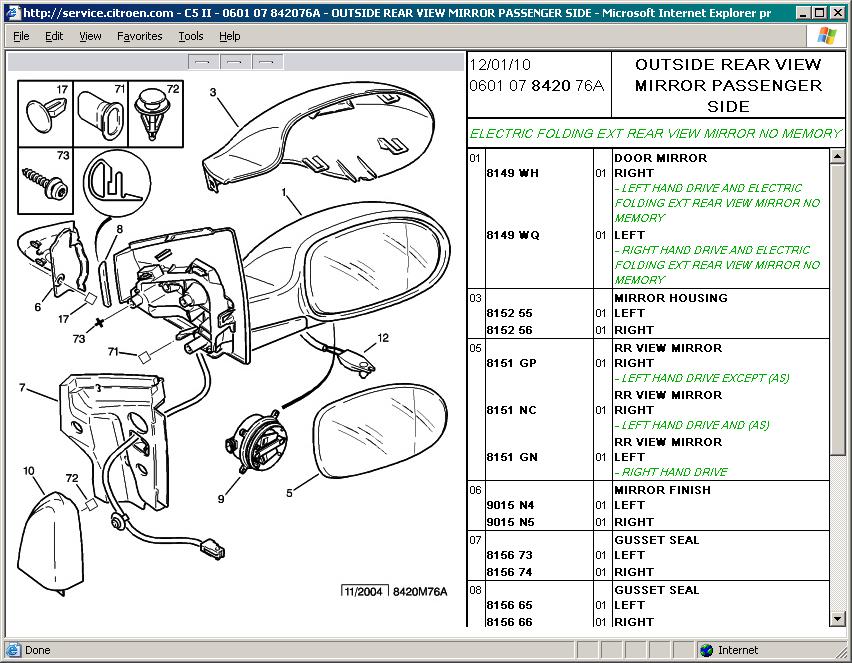Click the parts list scrollbar thumb
This screenshot has width=852, height=663.
point(837,309)
